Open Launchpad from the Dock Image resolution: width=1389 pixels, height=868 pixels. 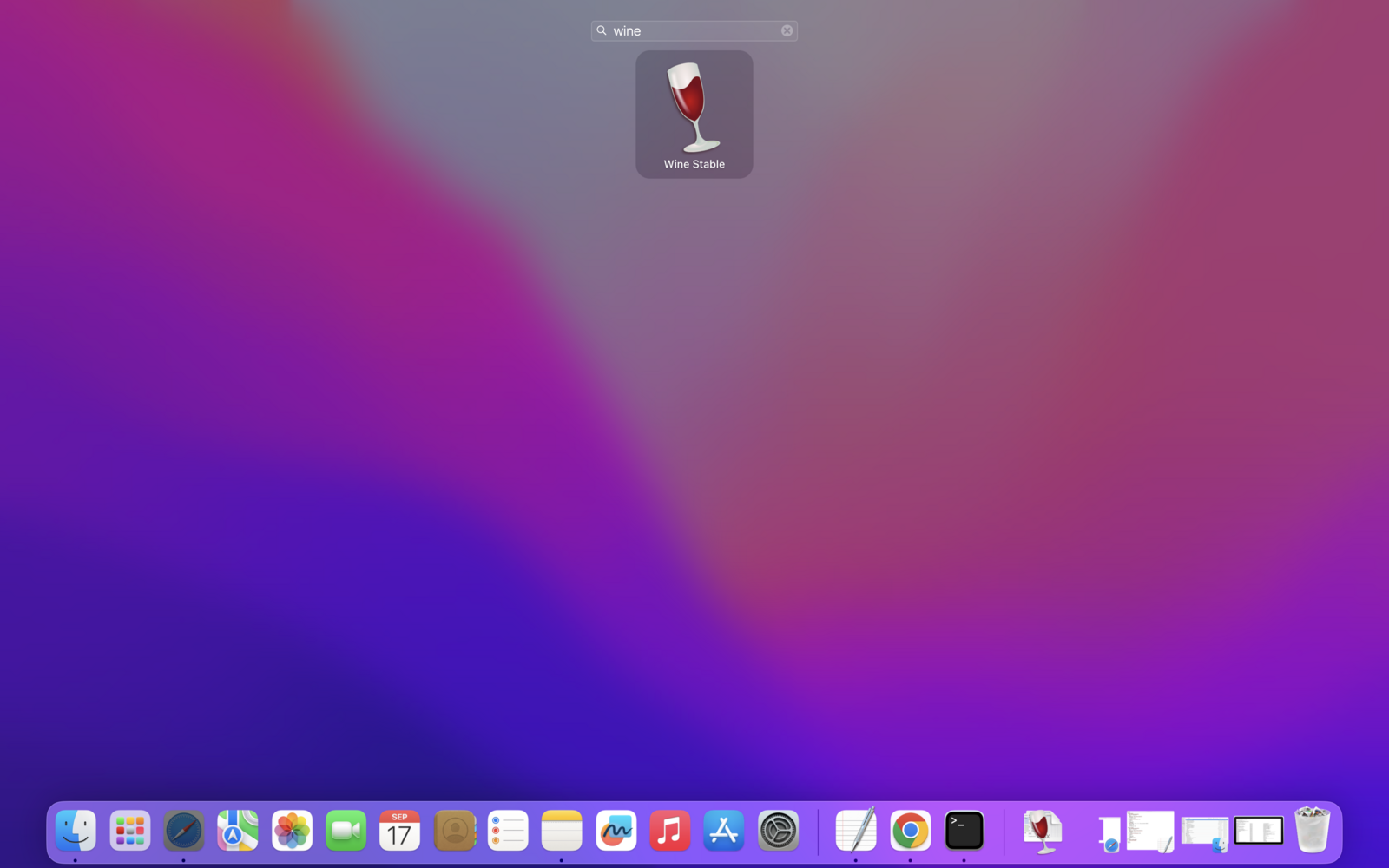coord(130,831)
